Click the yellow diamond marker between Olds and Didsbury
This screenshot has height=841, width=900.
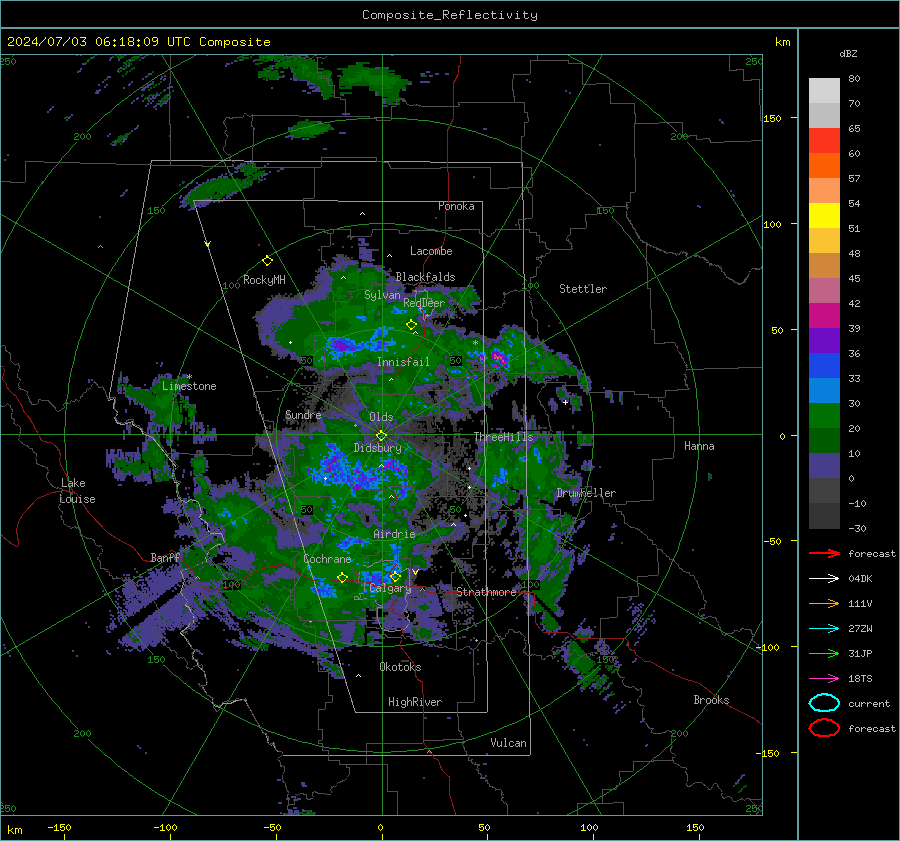pos(381,436)
